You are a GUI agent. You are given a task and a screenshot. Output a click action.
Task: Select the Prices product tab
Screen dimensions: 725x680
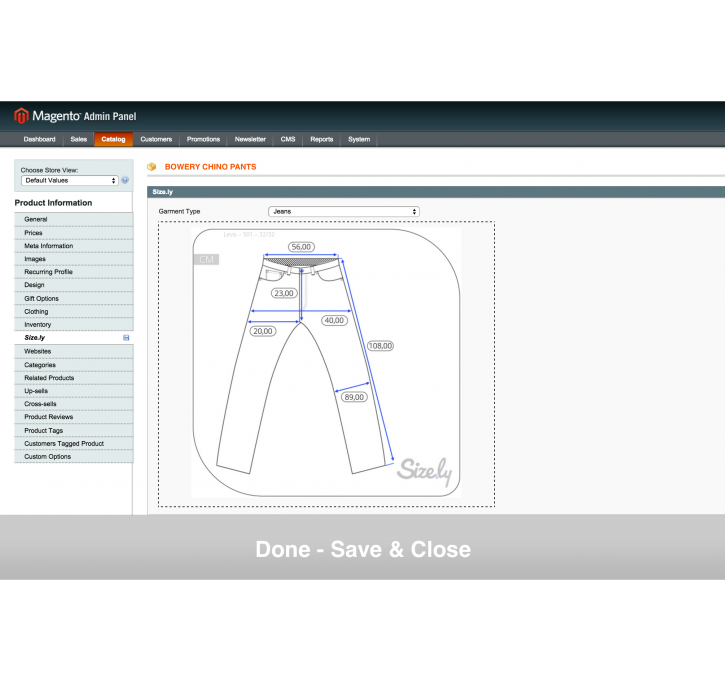74,233
